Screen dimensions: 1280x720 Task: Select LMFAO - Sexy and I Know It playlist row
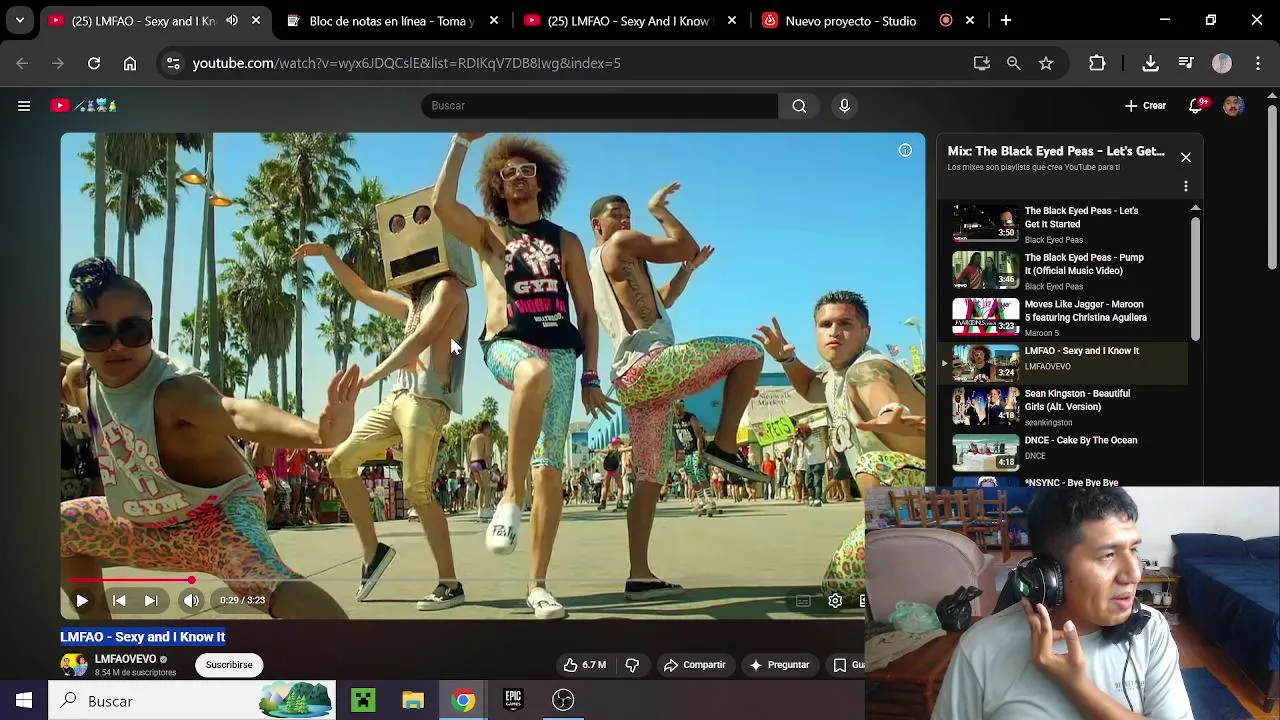tap(1065, 363)
